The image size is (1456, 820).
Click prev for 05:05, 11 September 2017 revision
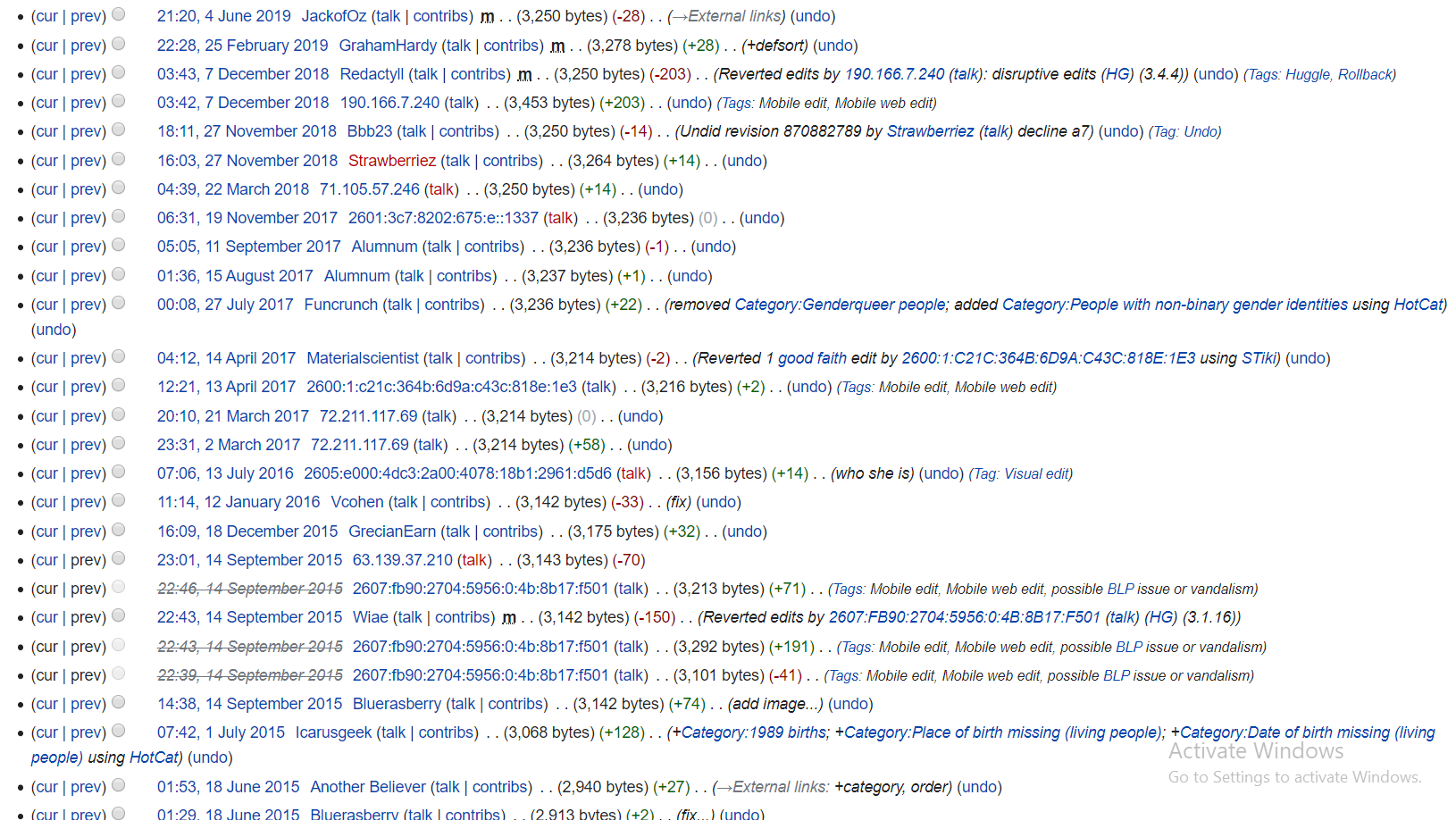click(x=87, y=247)
